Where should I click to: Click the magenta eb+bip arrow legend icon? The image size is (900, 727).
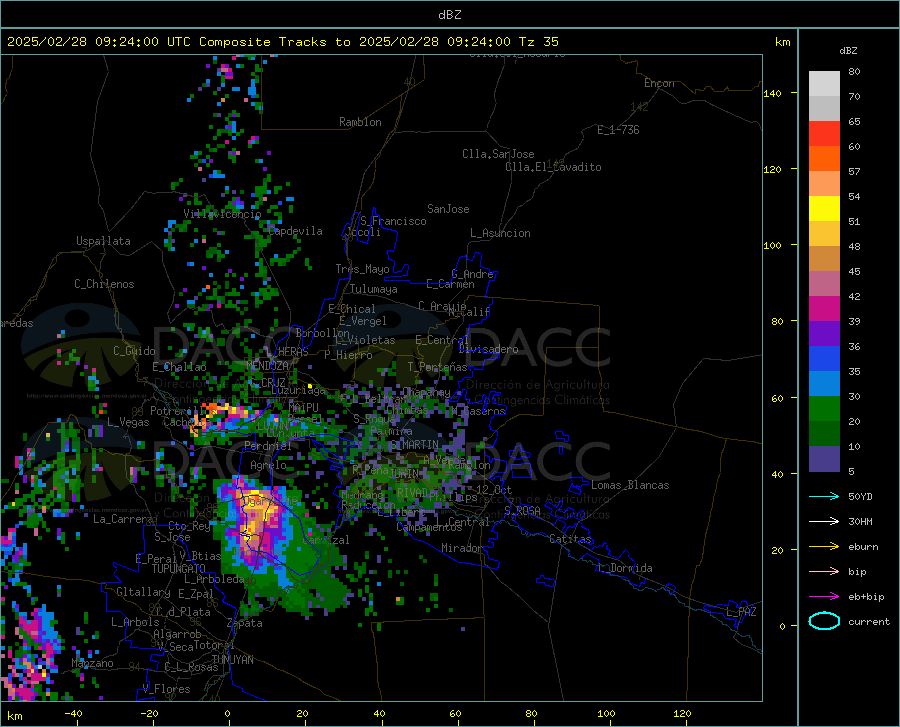pos(824,597)
